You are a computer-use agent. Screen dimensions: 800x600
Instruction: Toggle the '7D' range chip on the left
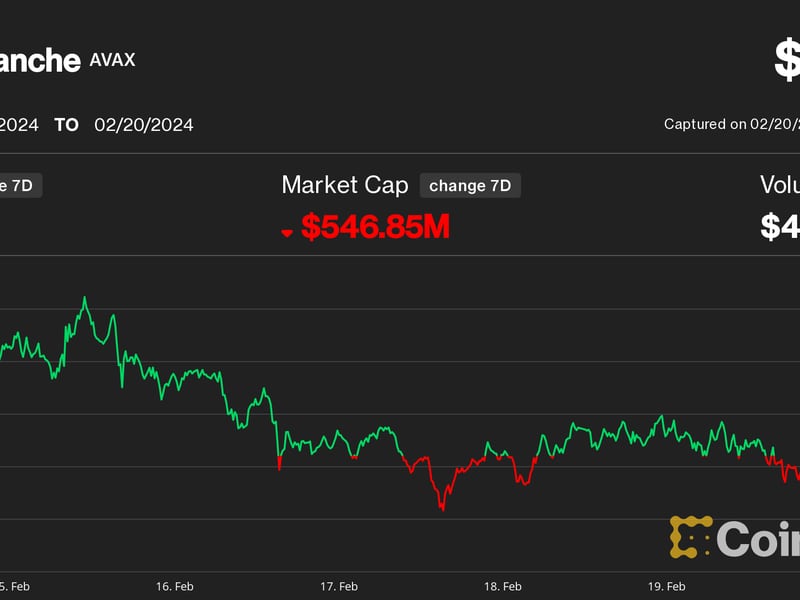click(x=18, y=184)
